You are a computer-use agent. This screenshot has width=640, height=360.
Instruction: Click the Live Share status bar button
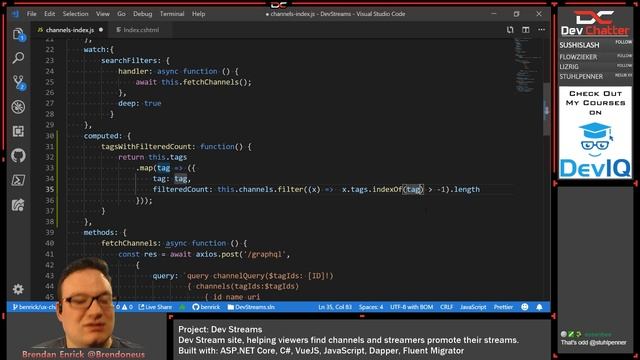155,307
